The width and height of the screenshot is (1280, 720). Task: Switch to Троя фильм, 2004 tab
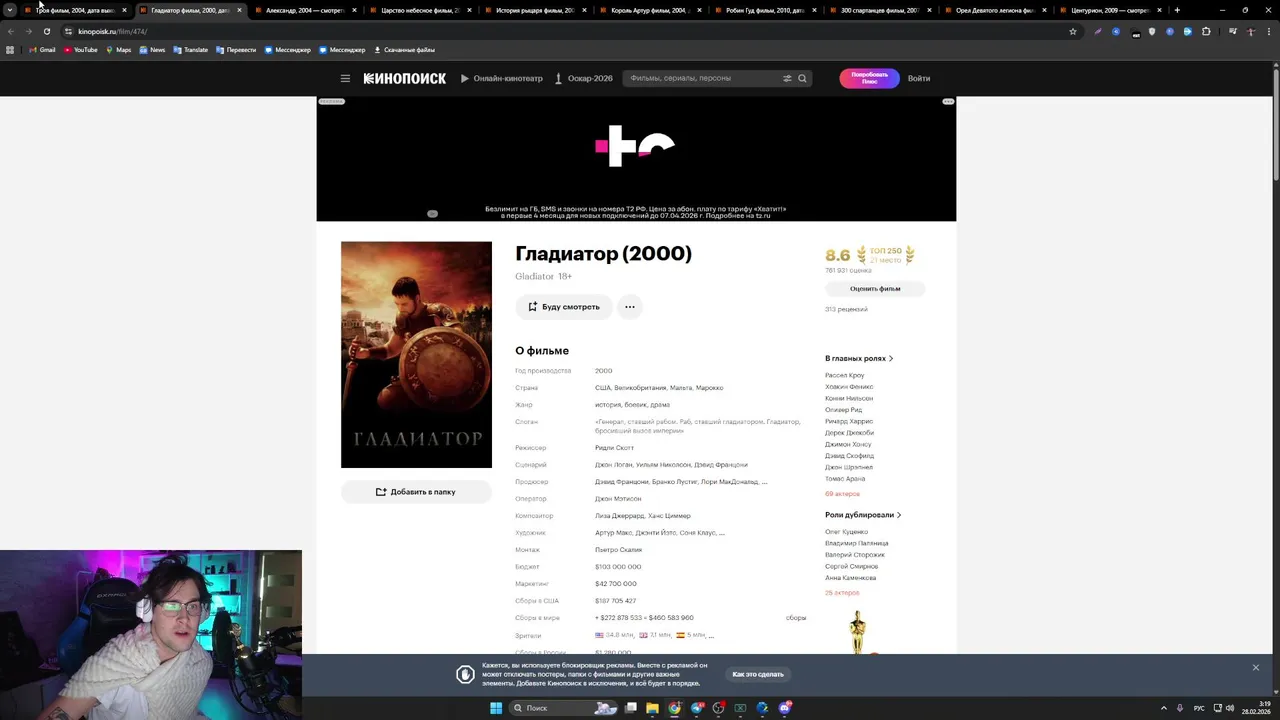tap(75, 10)
